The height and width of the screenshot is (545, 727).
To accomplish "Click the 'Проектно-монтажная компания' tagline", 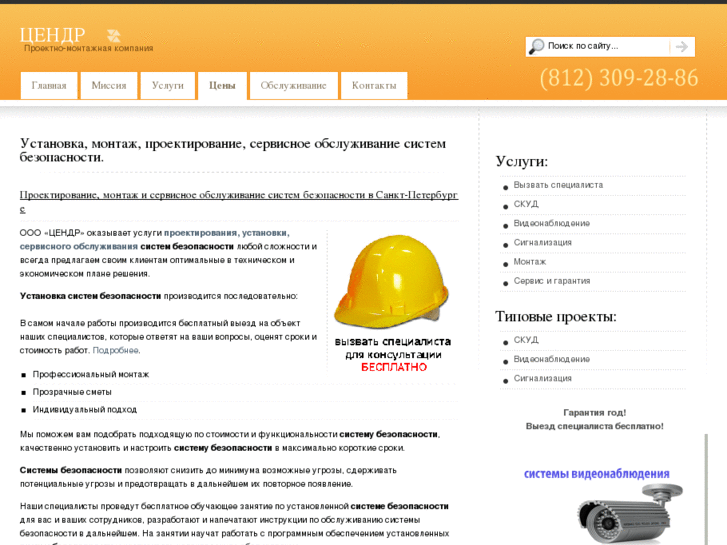I will tap(89, 48).
